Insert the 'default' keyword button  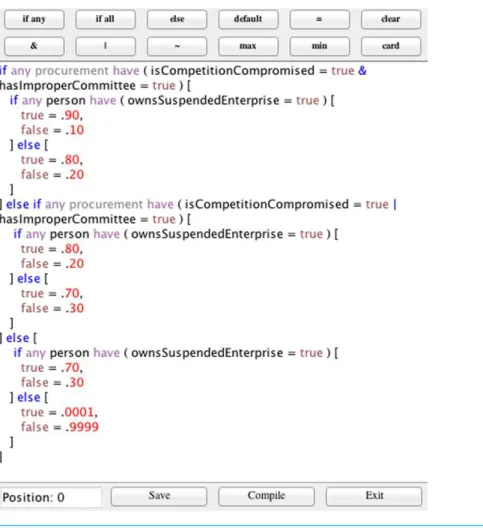[248, 19]
